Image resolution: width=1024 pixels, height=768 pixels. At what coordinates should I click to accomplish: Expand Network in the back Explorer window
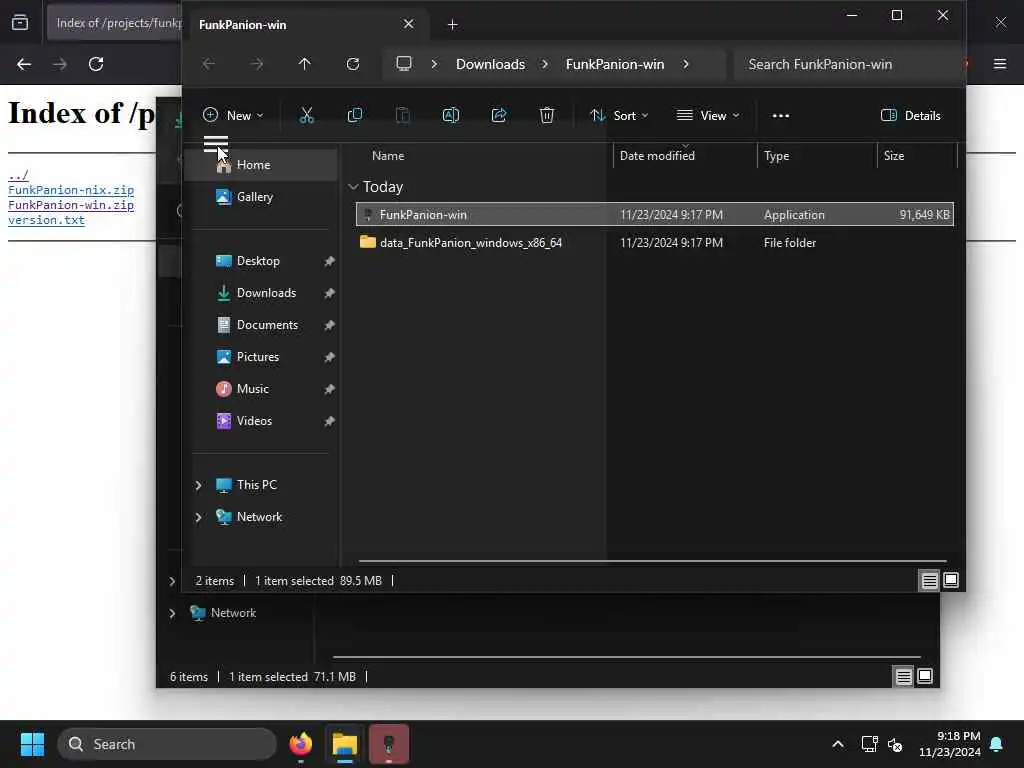[172, 613]
